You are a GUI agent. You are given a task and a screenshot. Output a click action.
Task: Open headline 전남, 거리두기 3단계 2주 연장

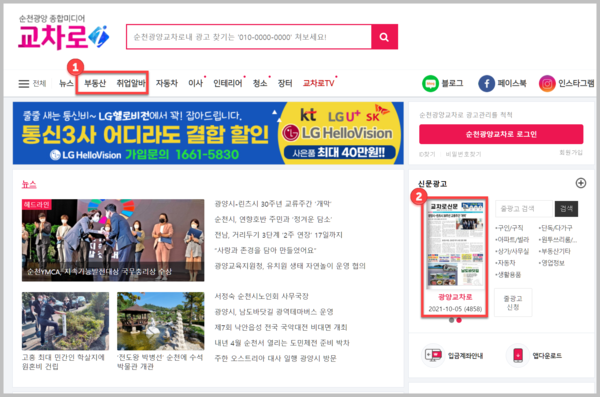point(278,235)
